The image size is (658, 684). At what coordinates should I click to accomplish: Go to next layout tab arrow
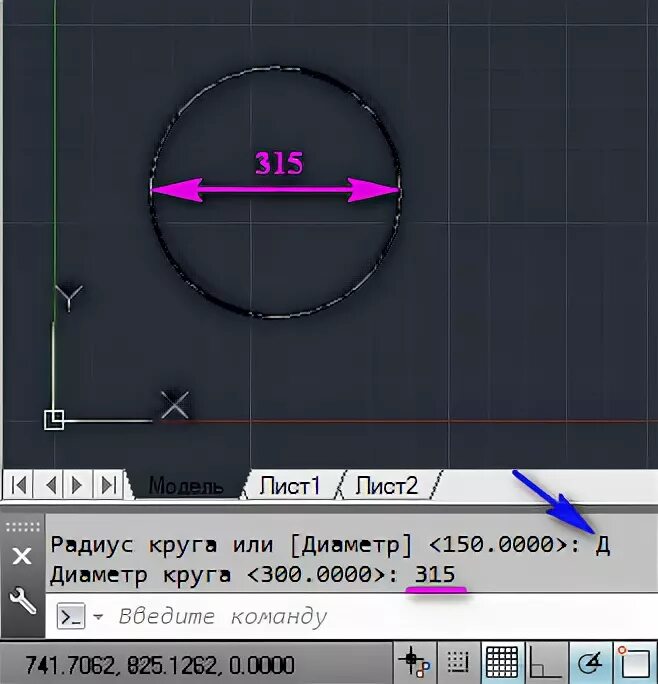78,485
